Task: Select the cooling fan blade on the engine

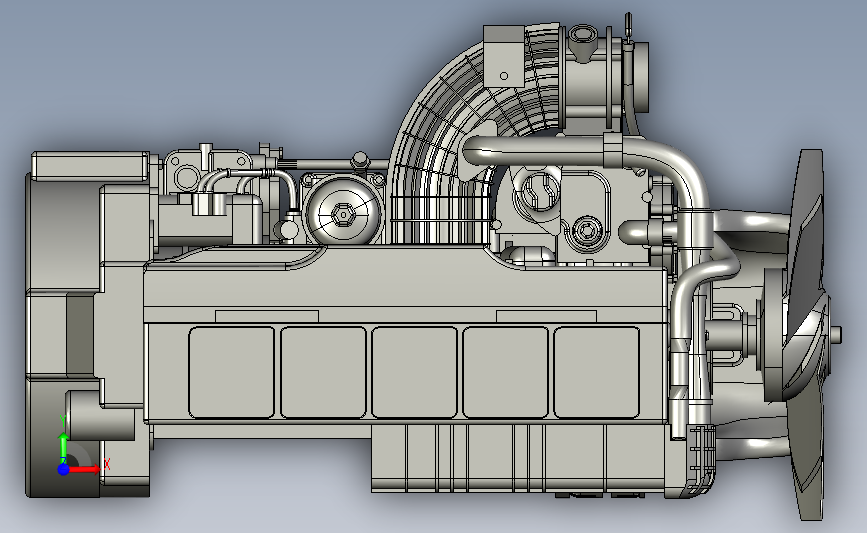Action: pos(807,335)
